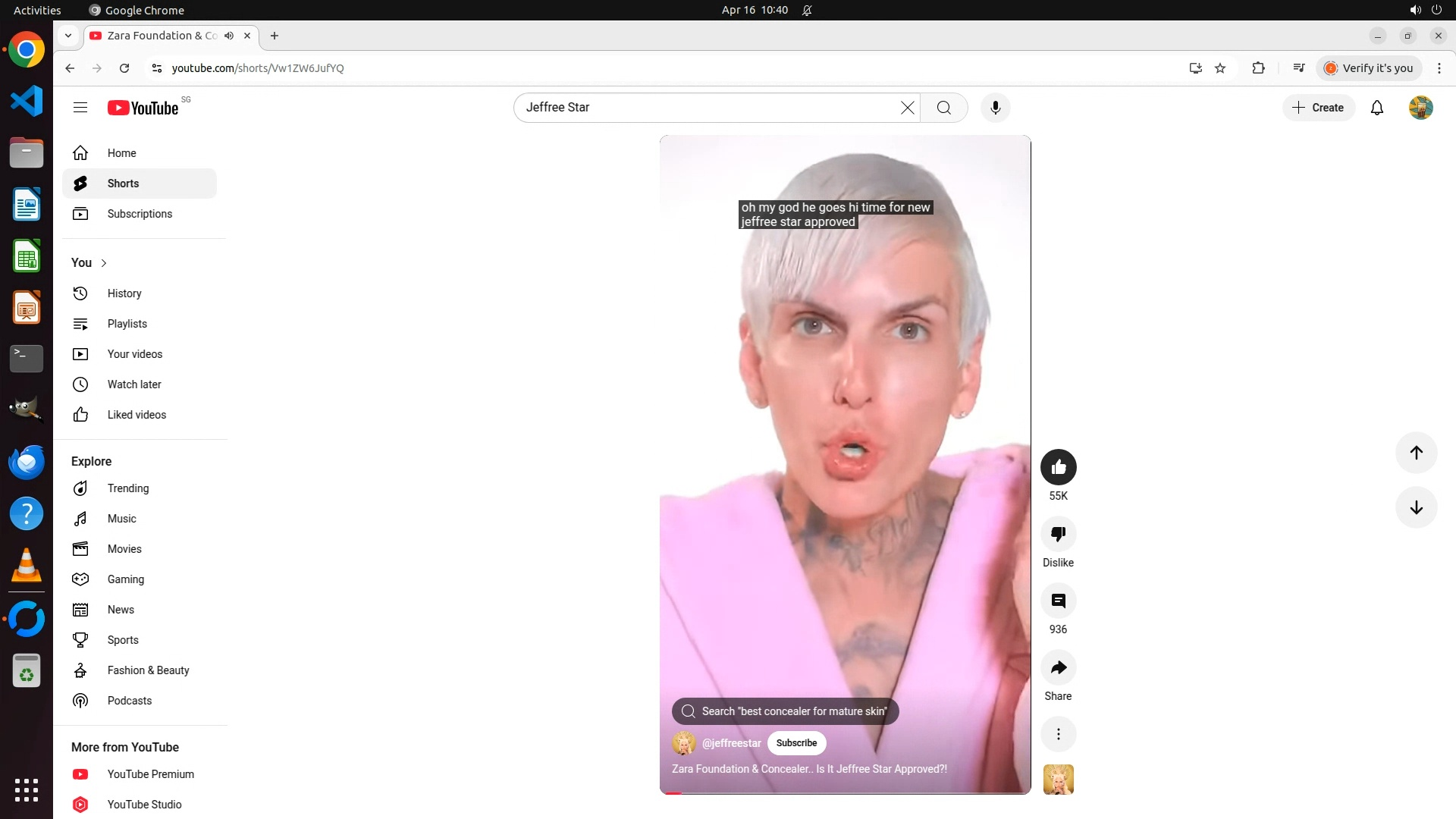Select Trending in Explore section
Screen dimensions: 1456x819
point(127,488)
